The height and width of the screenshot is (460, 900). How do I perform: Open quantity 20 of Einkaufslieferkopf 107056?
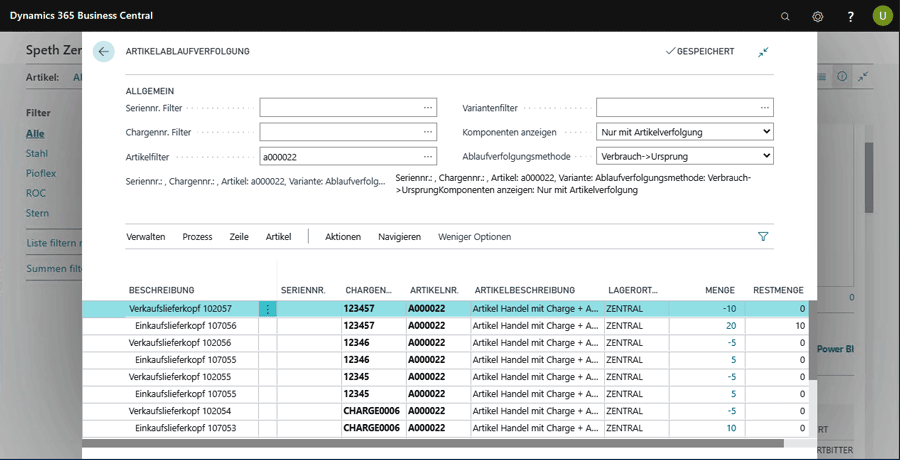point(731,326)
